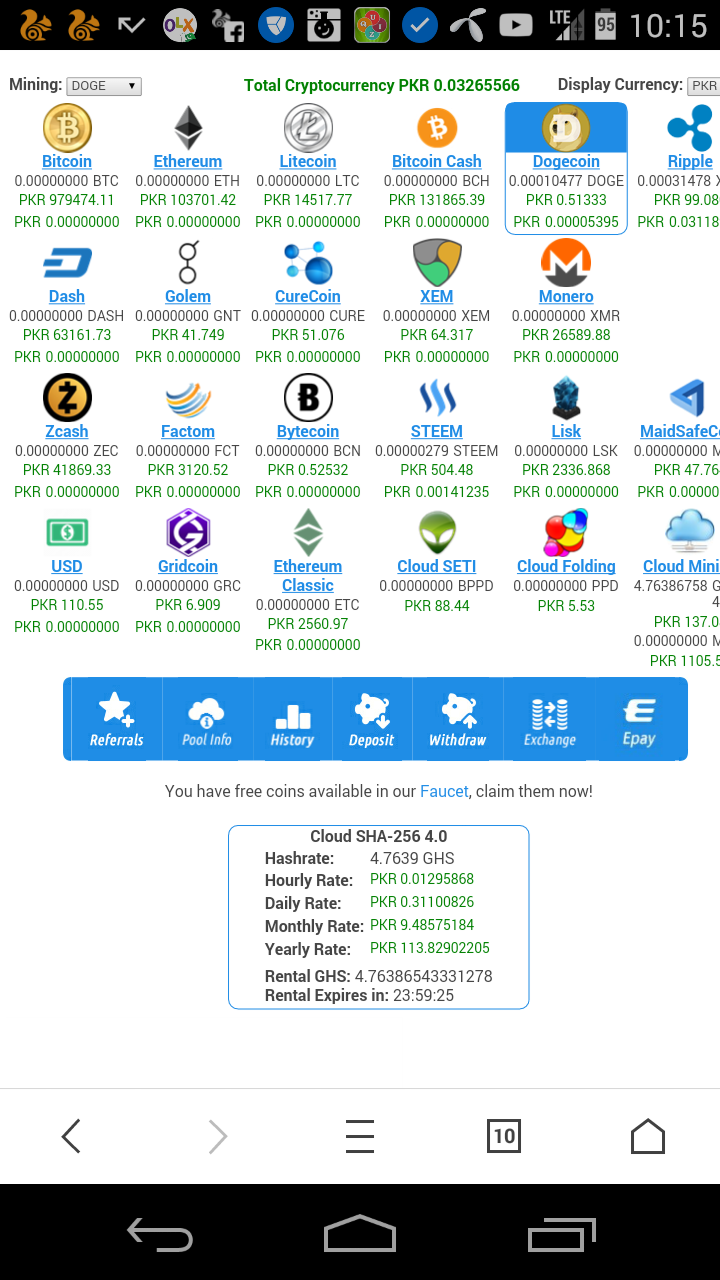Click the Litecoin silver coin icon
This screenshot has height=1280, width=720.
click(308, 128)
